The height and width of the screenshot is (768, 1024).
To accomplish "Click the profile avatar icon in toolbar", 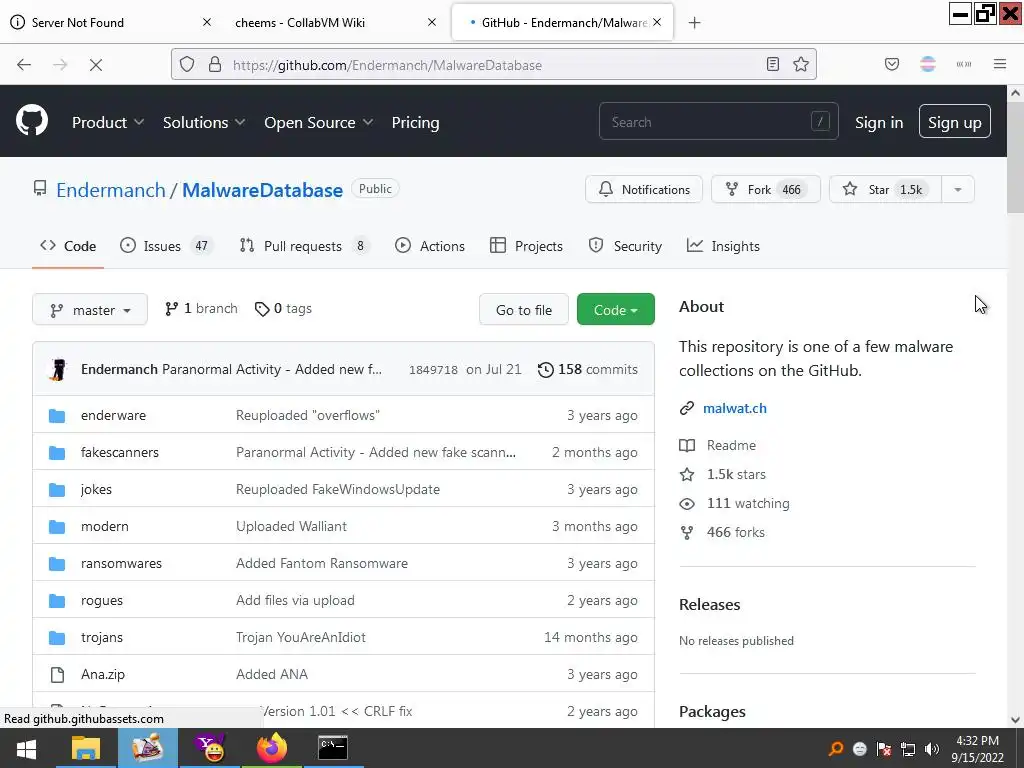I will tap(927, 64).
